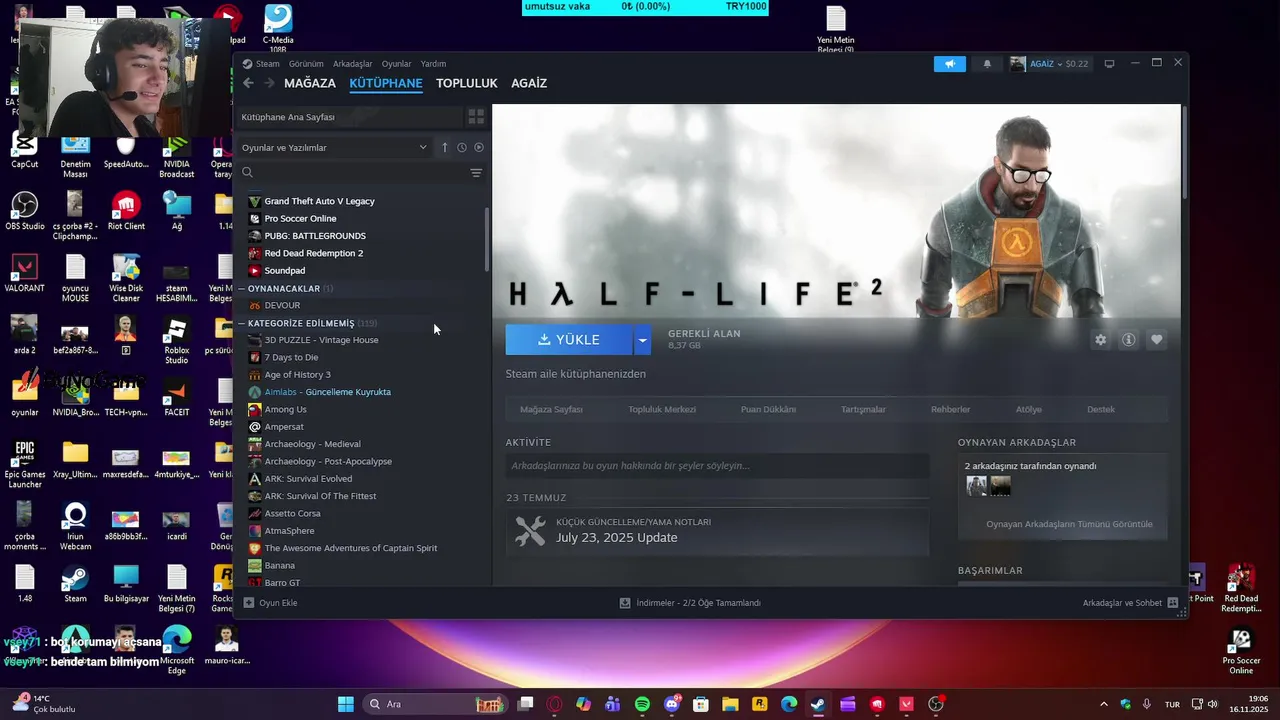This screenshot has width=1280, height=720.
Task: Select Among Us in the library
Action: tap(285, 409)
